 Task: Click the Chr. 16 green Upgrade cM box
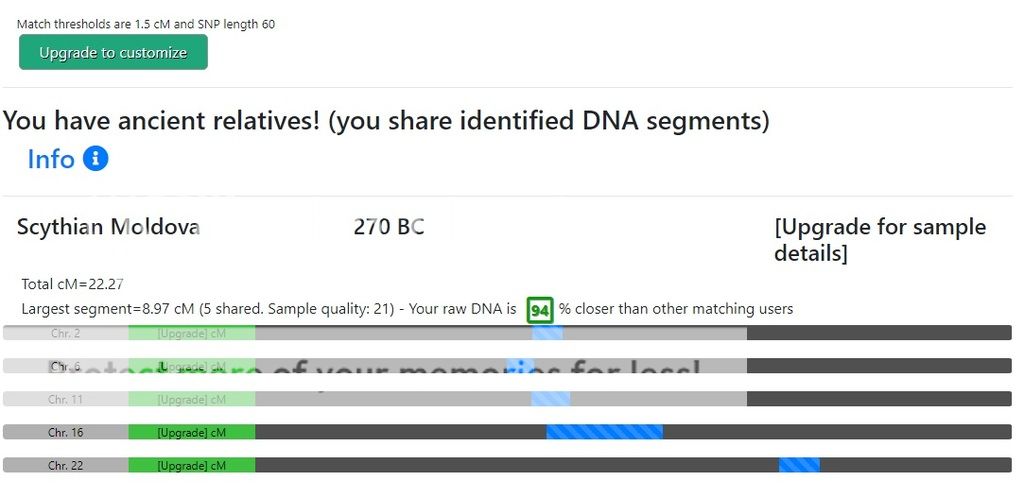pyautogui.click(x=191, y=432)
